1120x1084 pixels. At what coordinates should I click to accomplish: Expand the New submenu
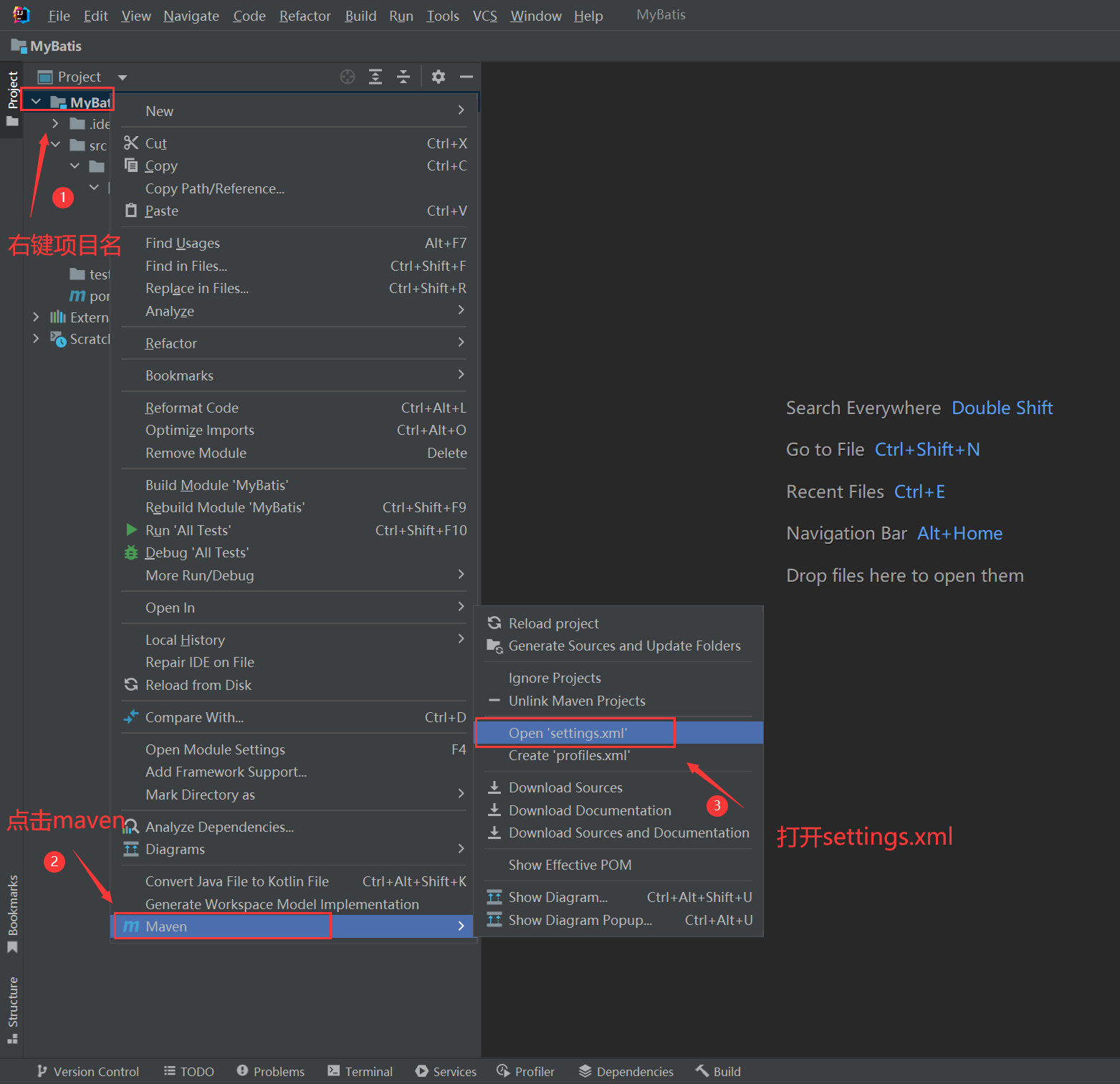(x=294, y=110)
